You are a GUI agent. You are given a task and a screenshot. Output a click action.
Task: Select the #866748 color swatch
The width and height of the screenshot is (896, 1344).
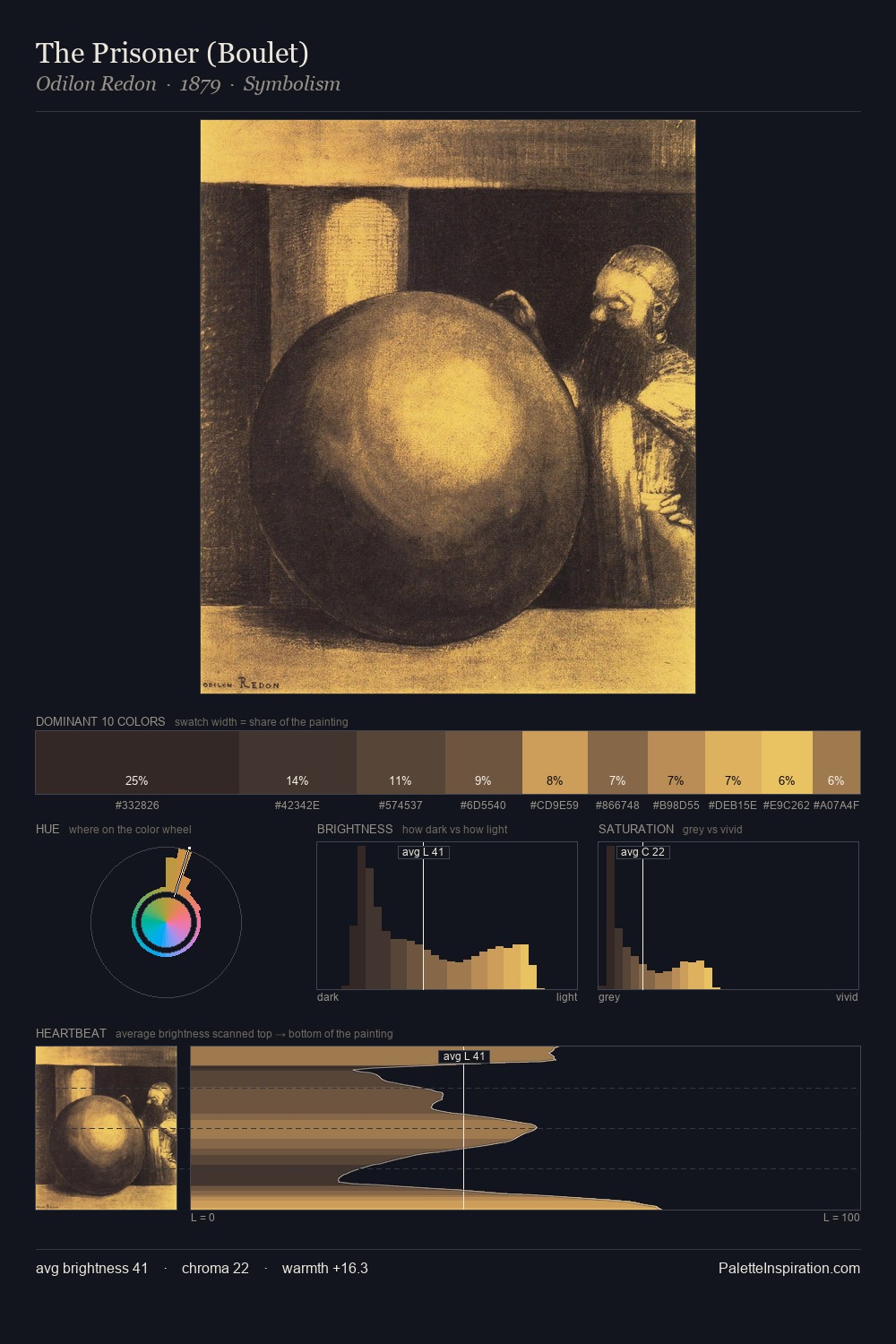tap(617, 762)
